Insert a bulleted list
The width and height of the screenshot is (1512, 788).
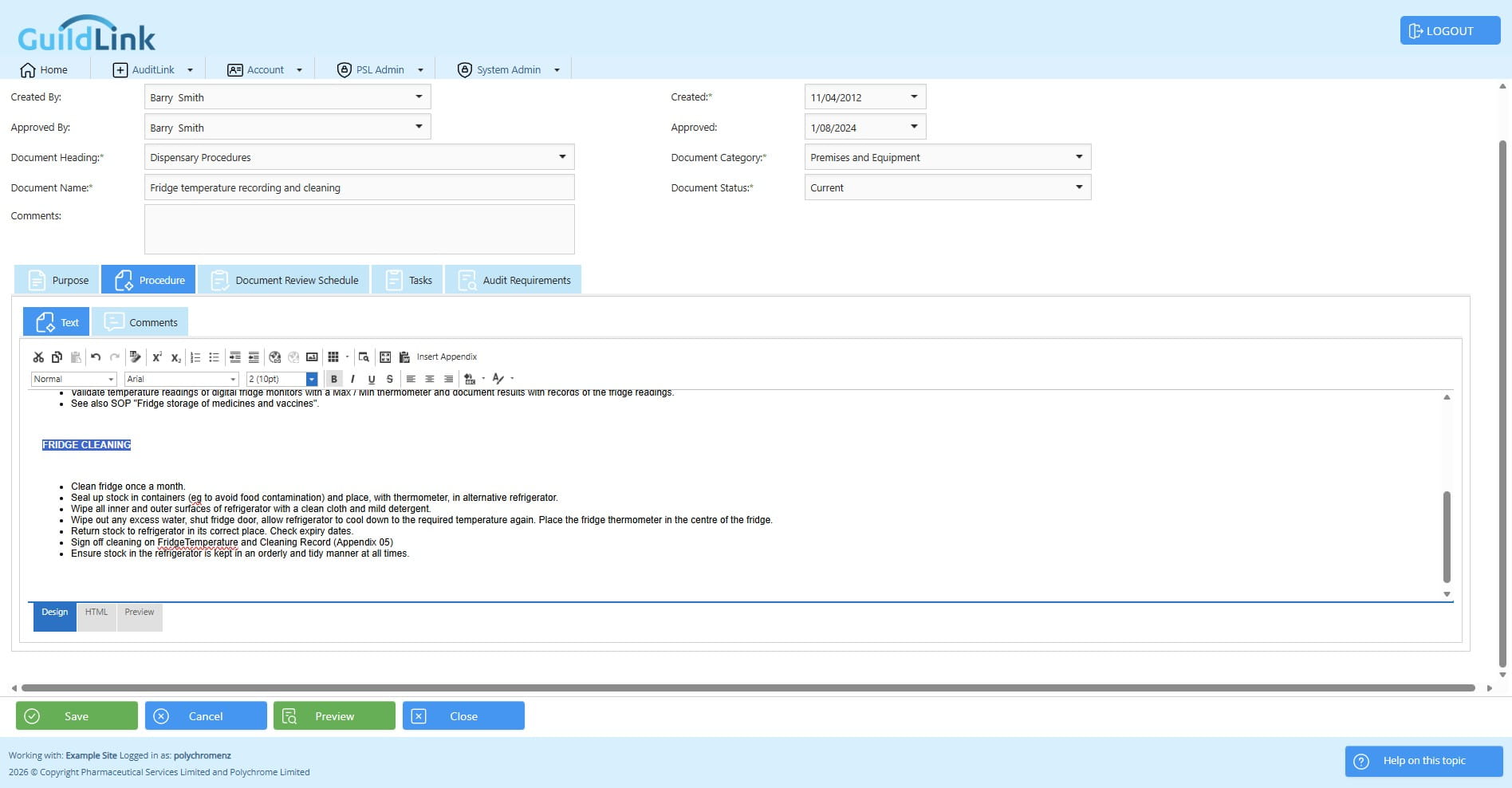click(214, 357)
